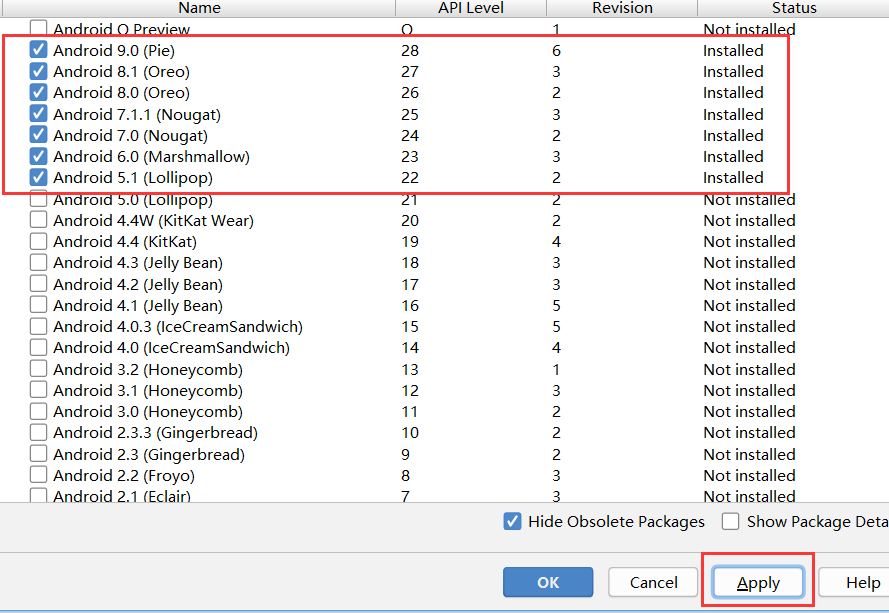
Task: Sort by API Level column header
Action: point(471,8)
